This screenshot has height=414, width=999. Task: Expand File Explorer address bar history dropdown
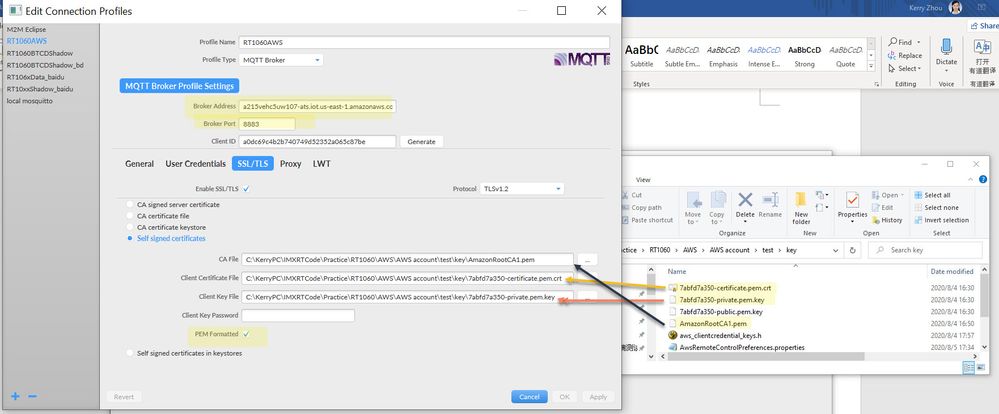[838, 250]
